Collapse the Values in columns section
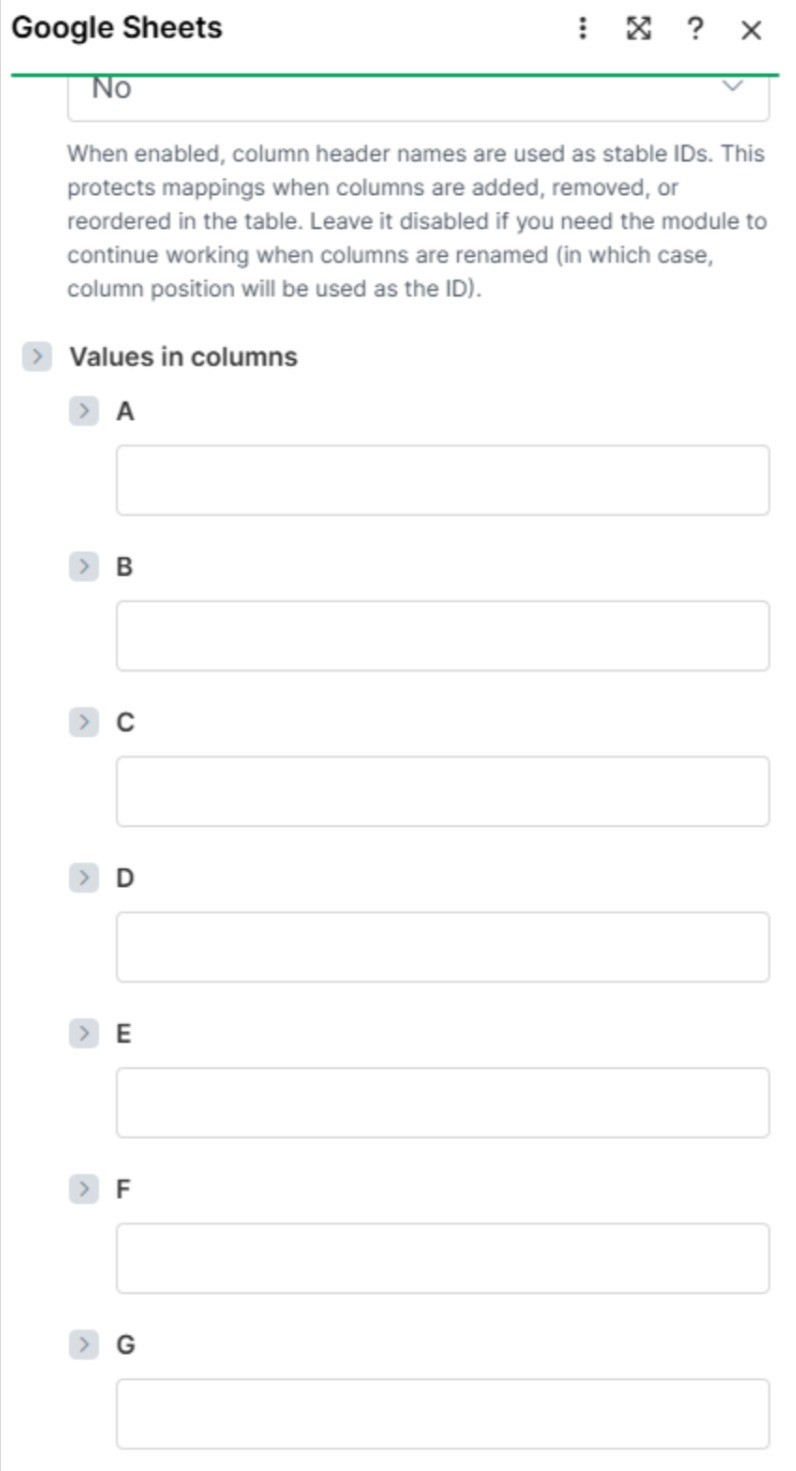The height and width of the screenshot is (1471, 796). click(x=37, y=357)
